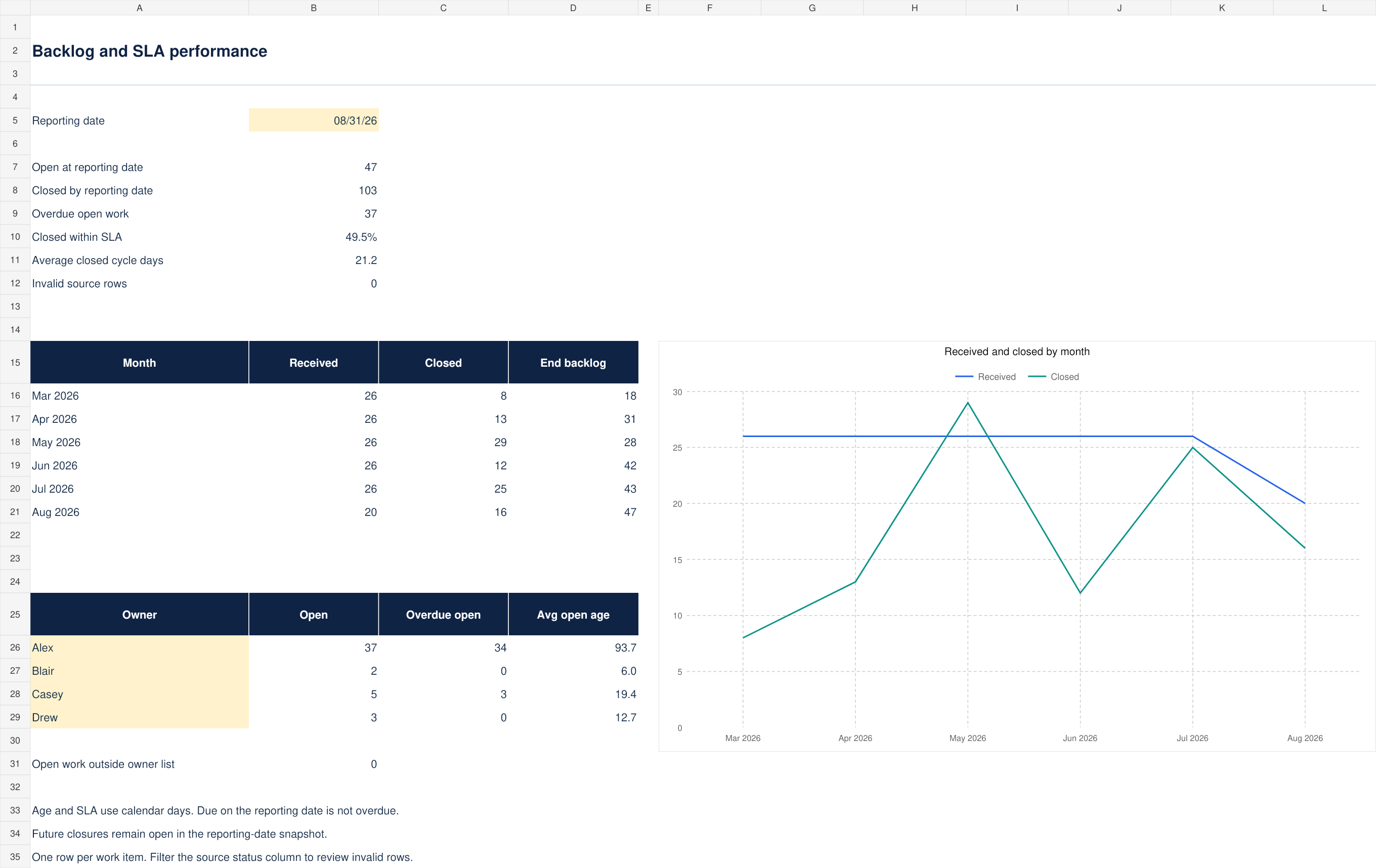Image resolution: width=1376 pixels, height=868 pixels.
Task: Select Jun 2026 end backlog 42
Action: [573, 465]
